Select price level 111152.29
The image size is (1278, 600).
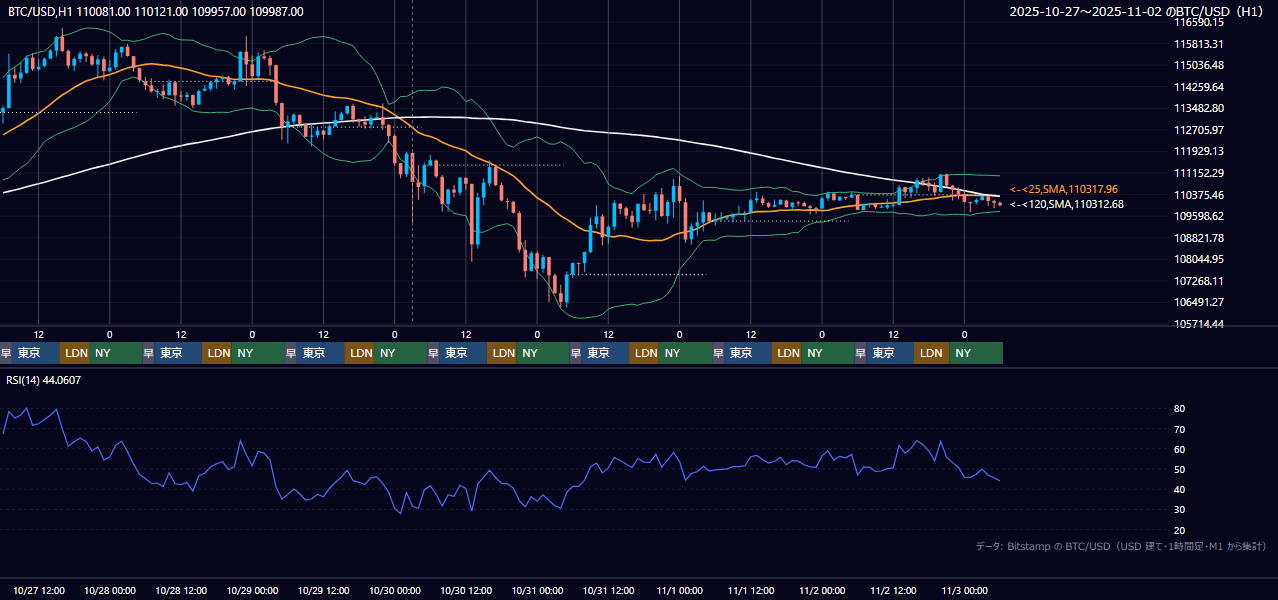click(x=1198, y=173)
